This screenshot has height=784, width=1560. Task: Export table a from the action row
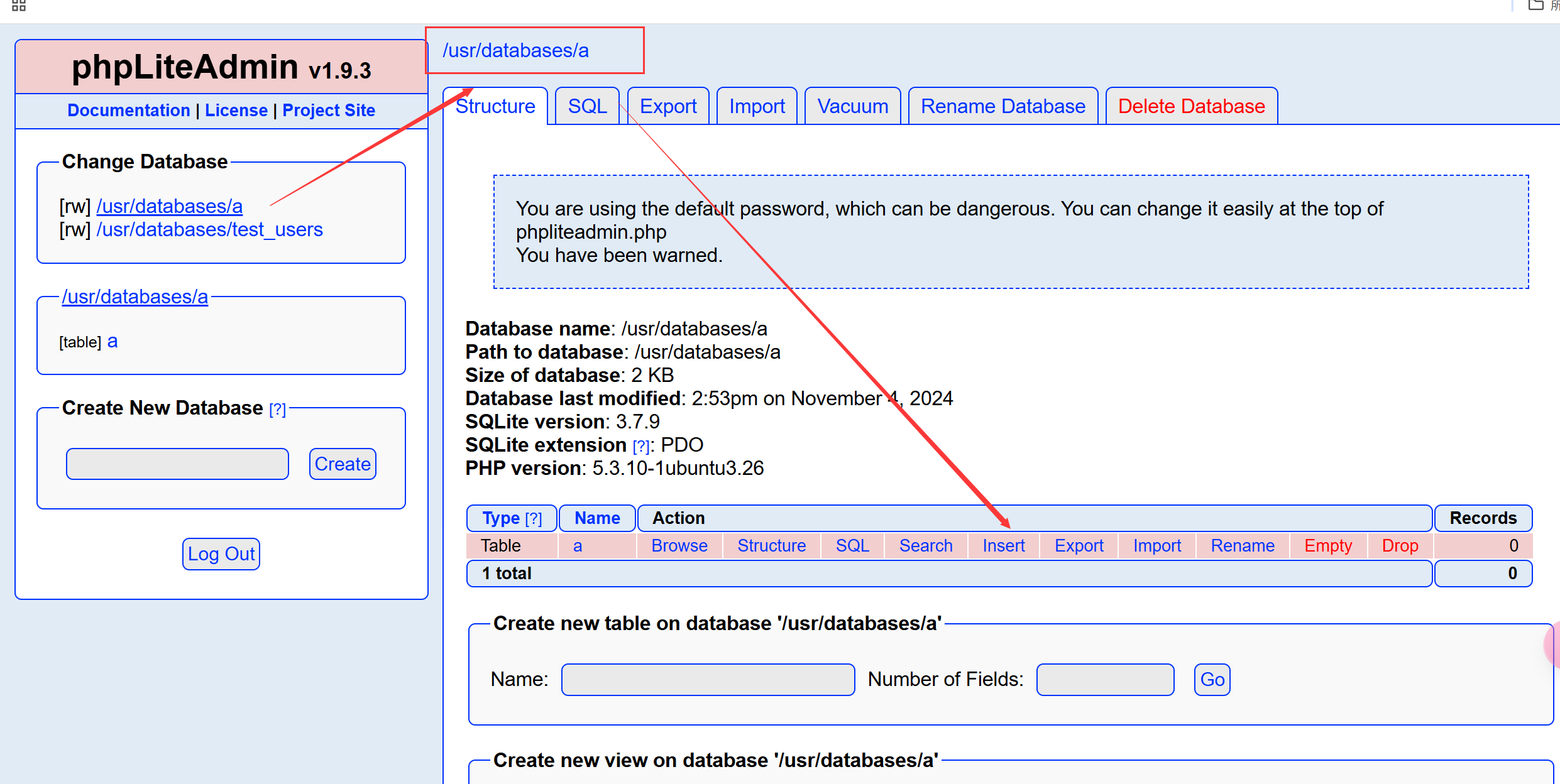point(1079,546)
